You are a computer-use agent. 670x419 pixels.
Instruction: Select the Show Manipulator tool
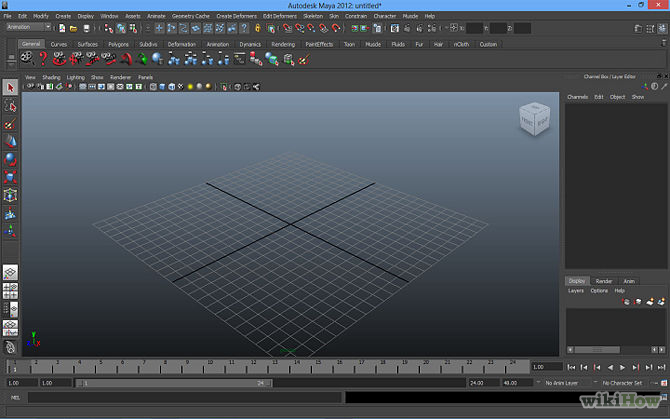point(10,231)
